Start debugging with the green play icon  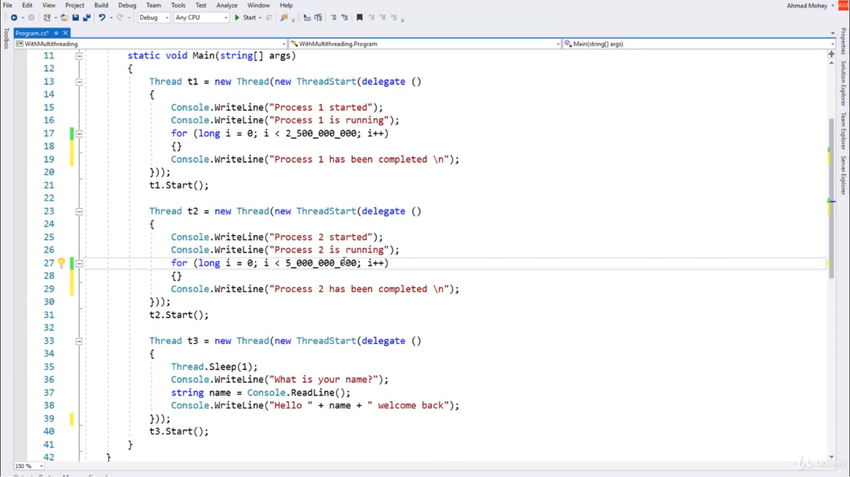pos(237,17)
